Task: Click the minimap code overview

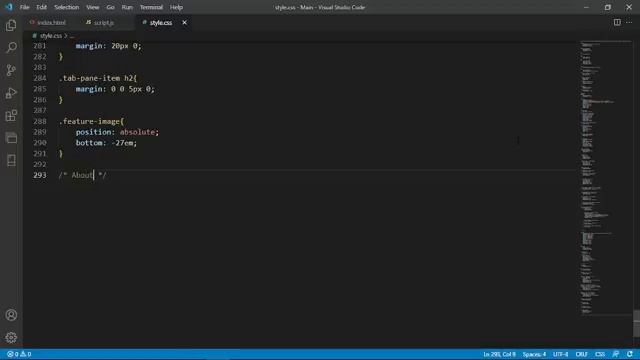Action: pos(606,178)
